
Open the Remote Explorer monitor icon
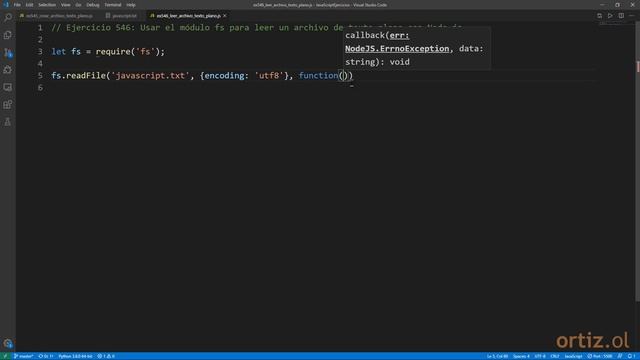(x=8, y=87)
